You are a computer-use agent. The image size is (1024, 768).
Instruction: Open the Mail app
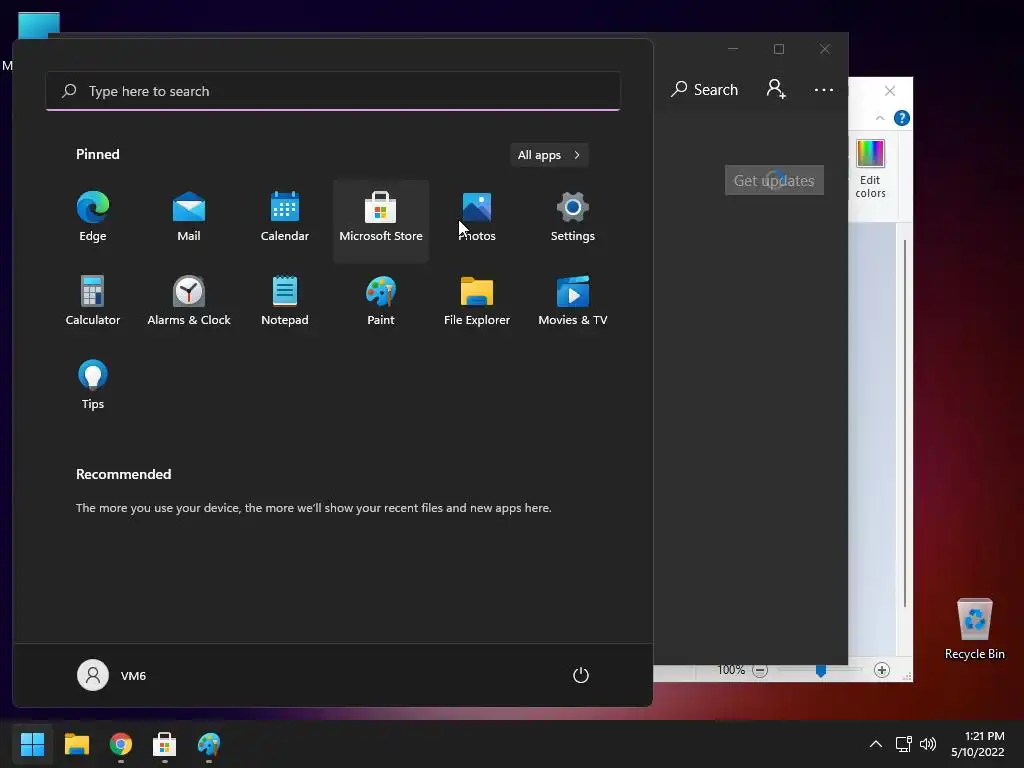click(x=189, y=217)
